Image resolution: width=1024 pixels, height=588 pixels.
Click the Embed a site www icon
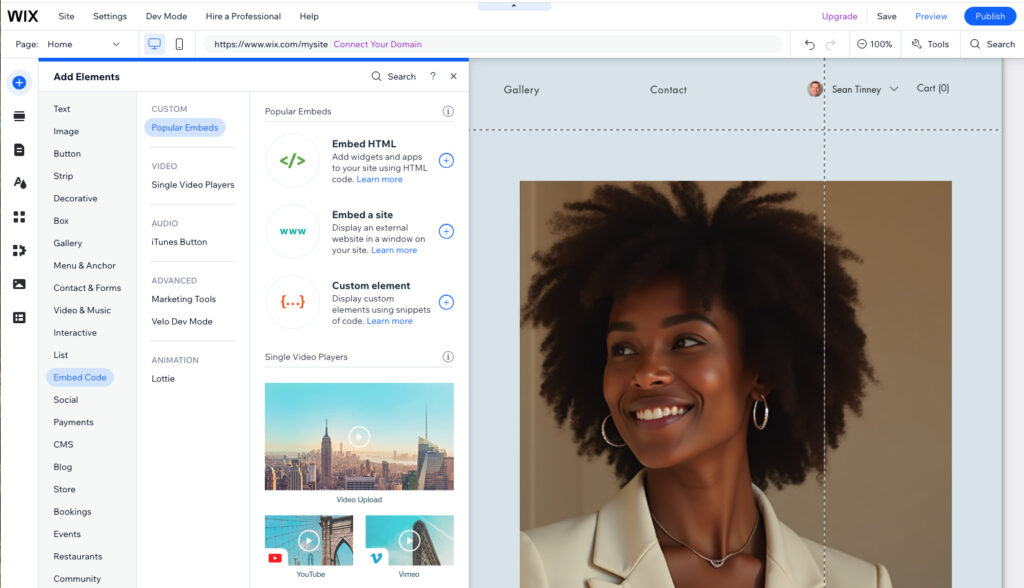click(291, 231)
